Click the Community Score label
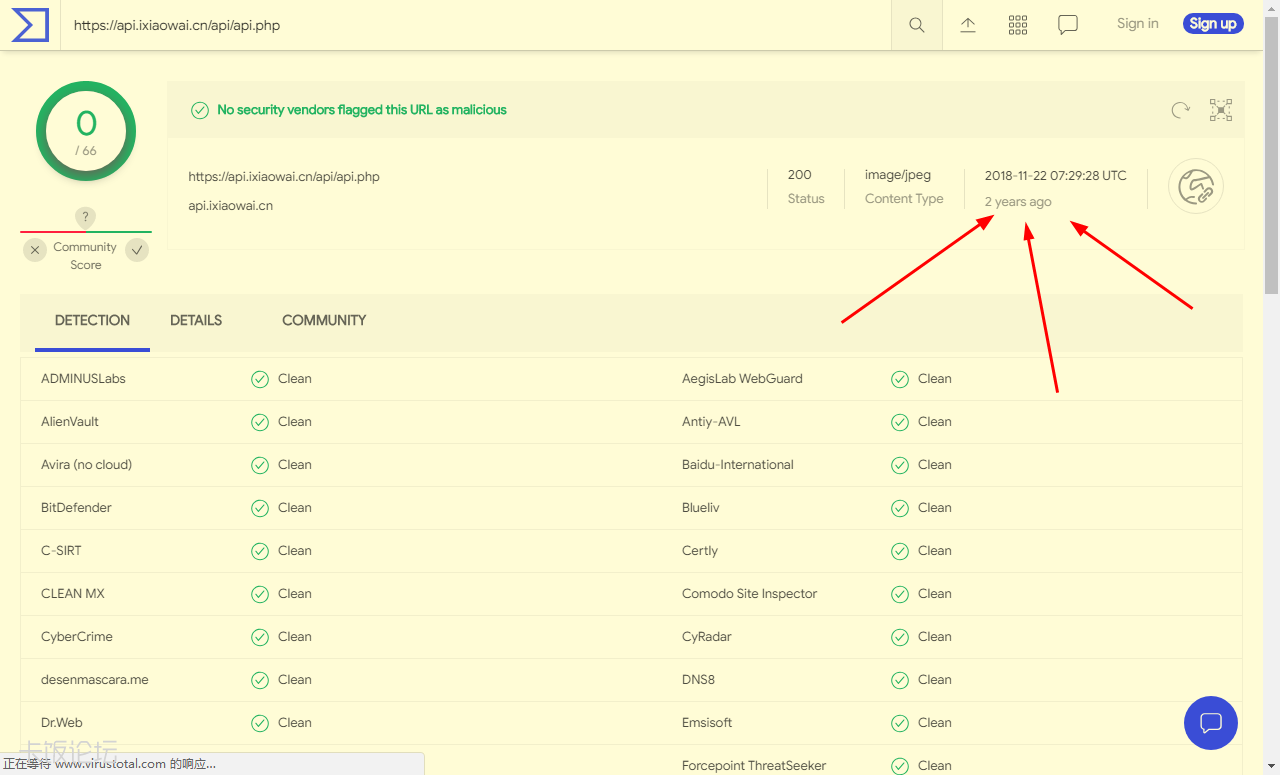Image resolution: width=1280 pixels, height=775 pixels. tap(85, 256)
